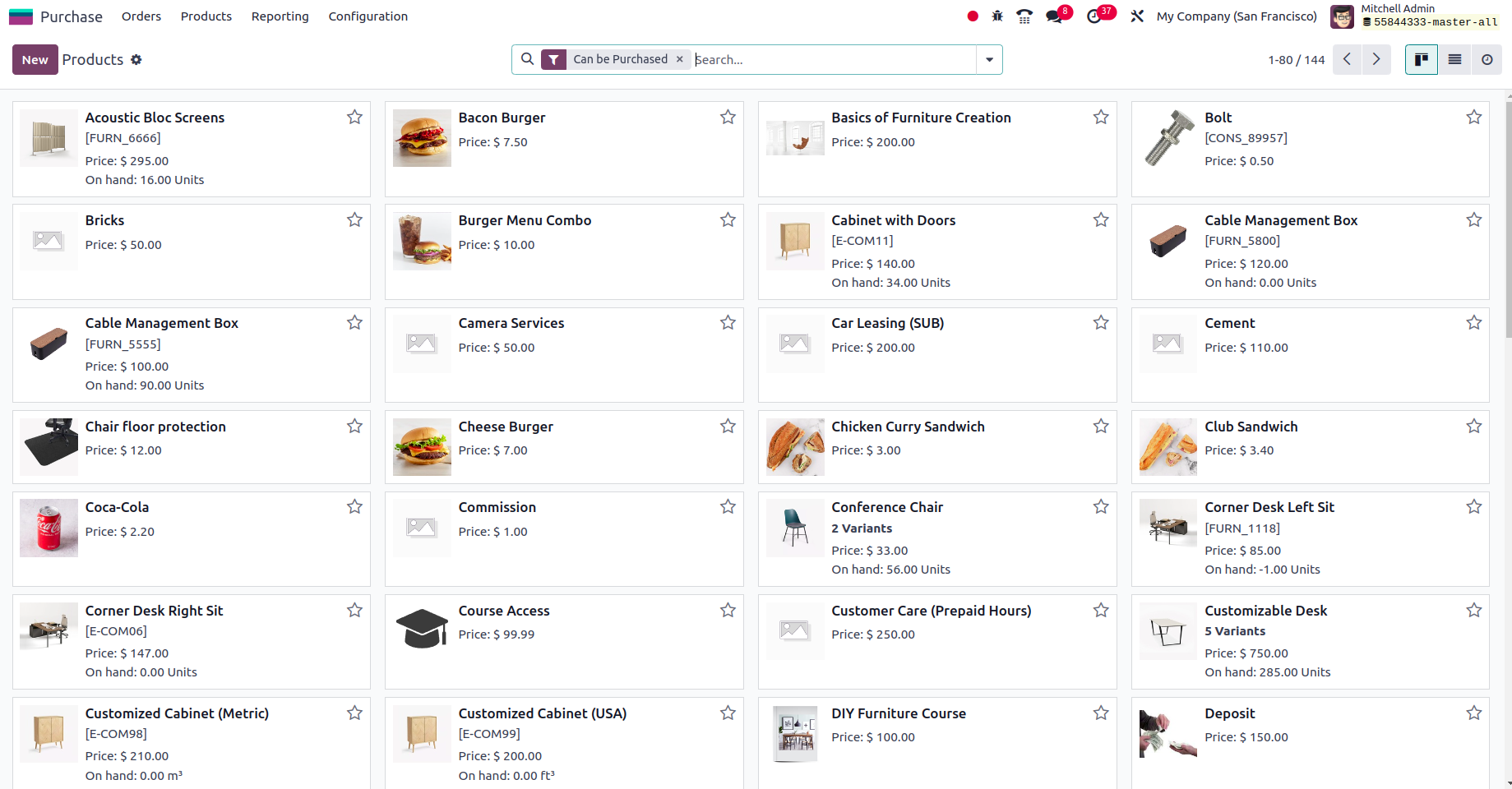Click the bug report icon
The image size is (1512, 789).
(996, 16)
